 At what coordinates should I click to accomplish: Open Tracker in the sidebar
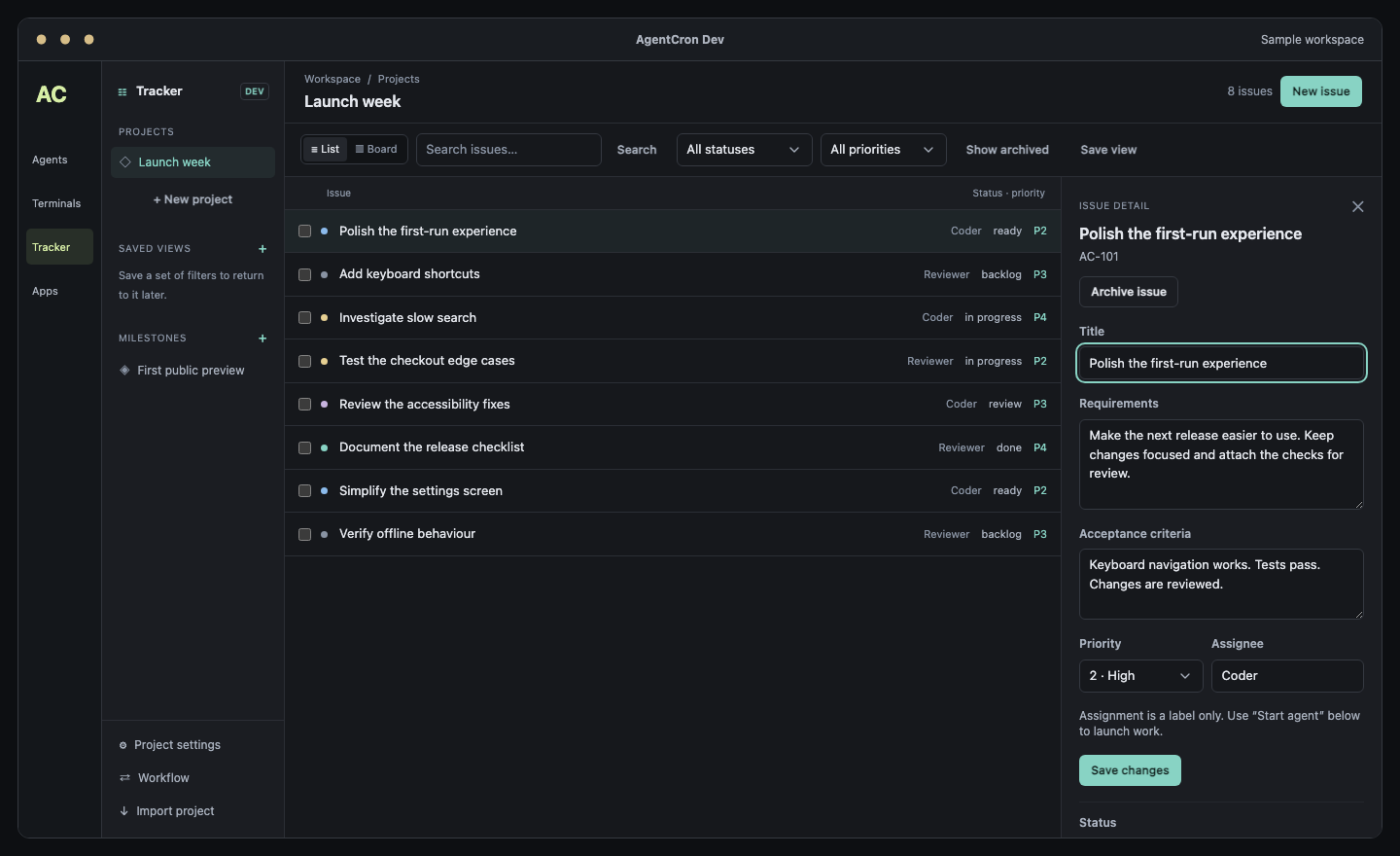pos(59,247)
